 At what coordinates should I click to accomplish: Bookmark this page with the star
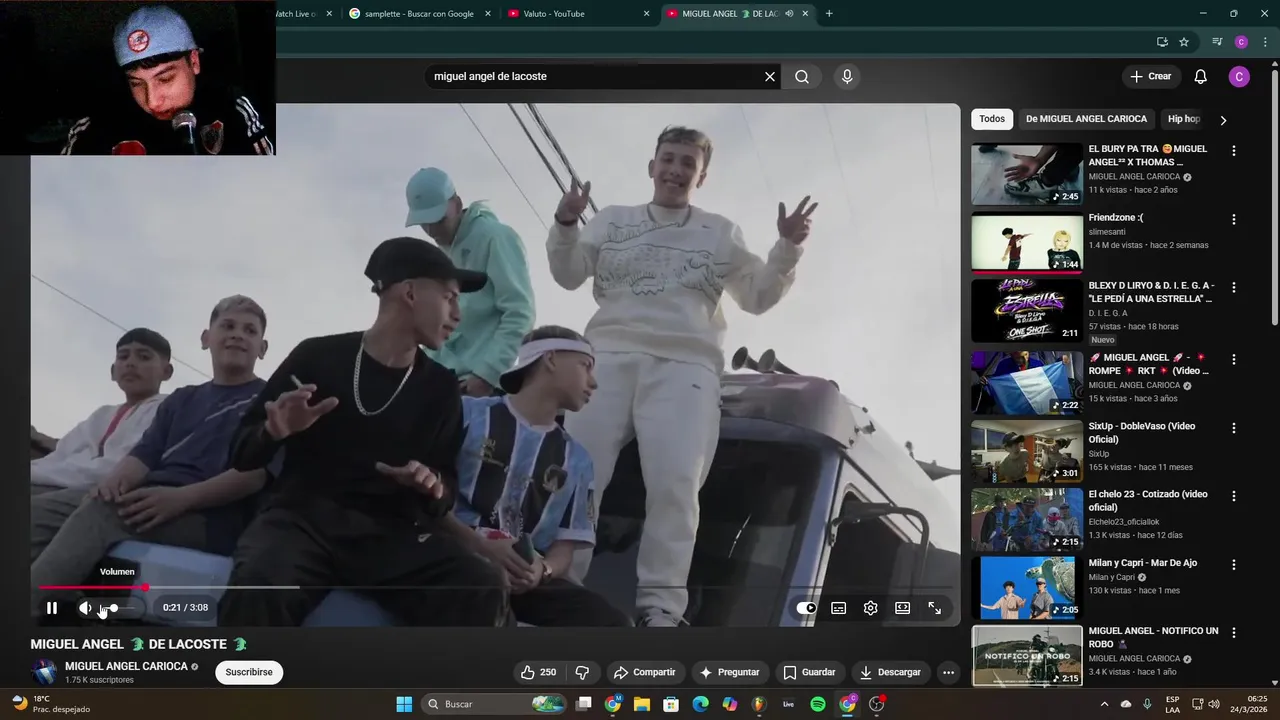coord(1184,42)
